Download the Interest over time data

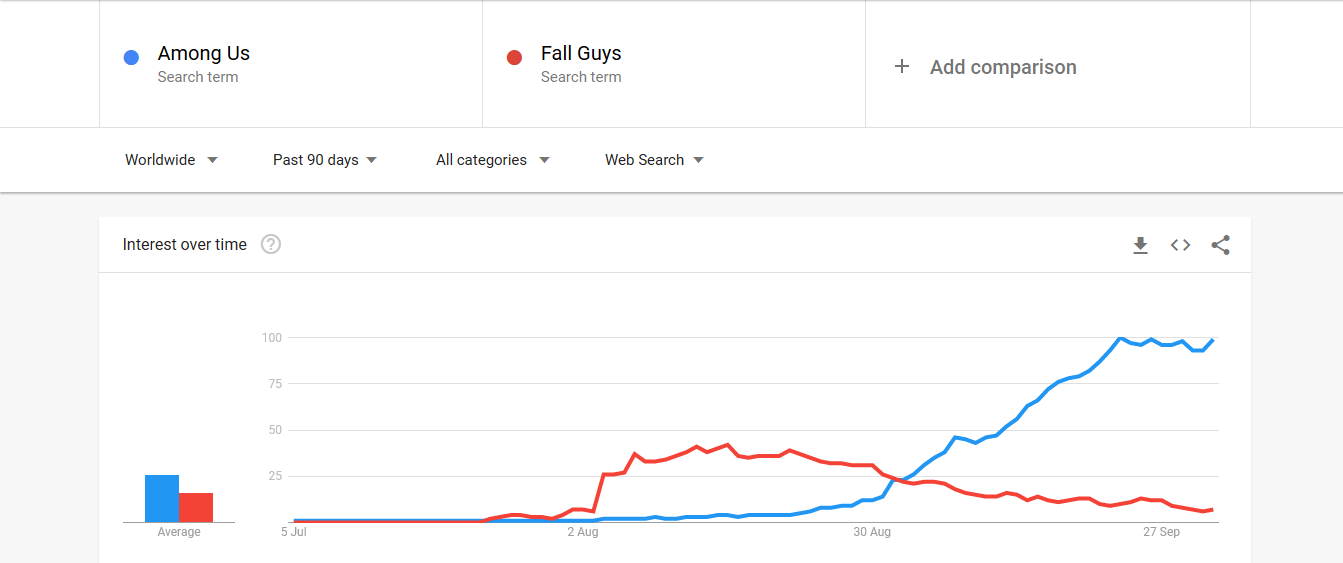point(1140,245)
